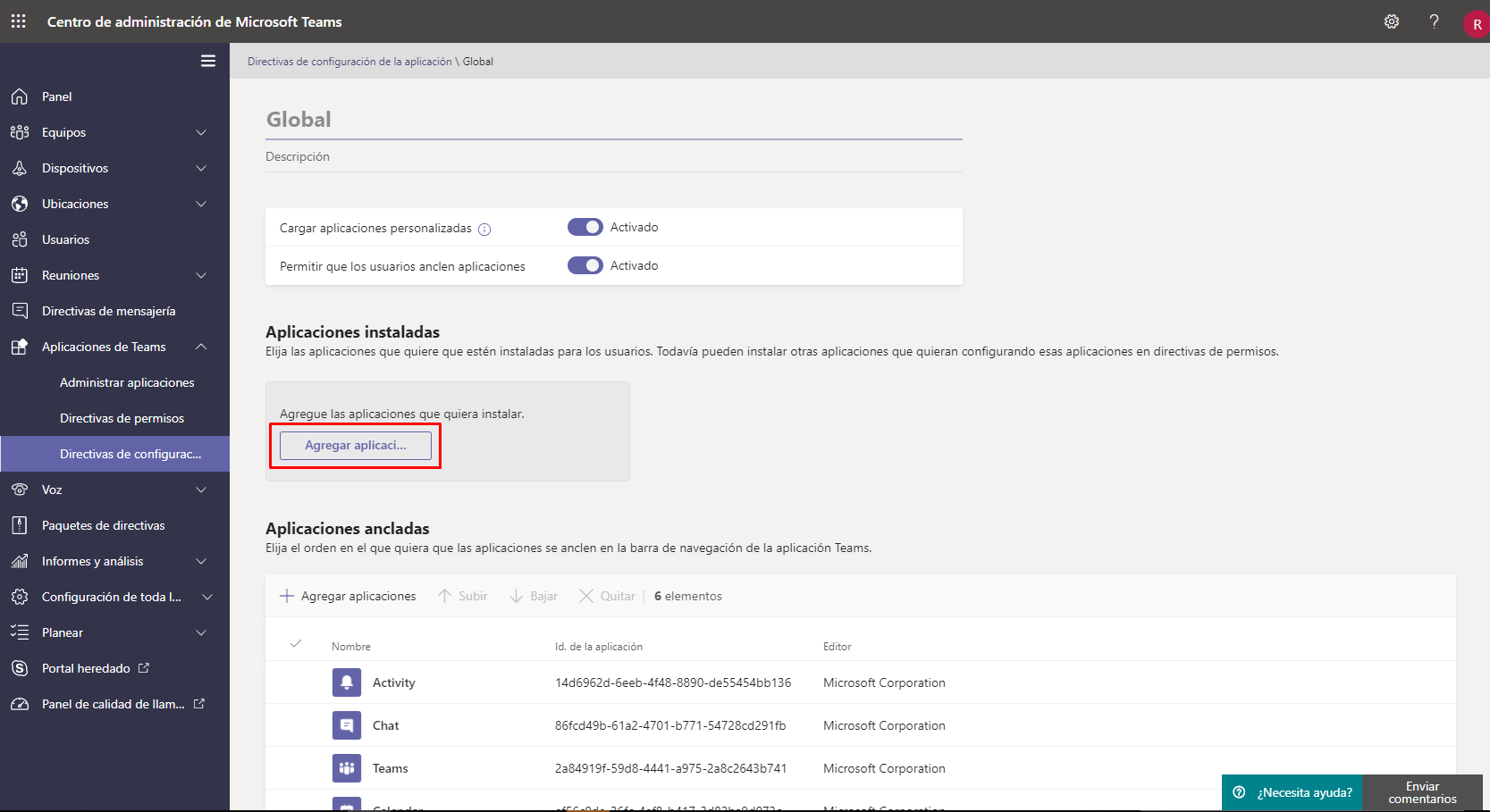This screenshot has width=1490, height=812.
Task: Click the Portal heredado Skype icon
Action: tap(20, 668)
